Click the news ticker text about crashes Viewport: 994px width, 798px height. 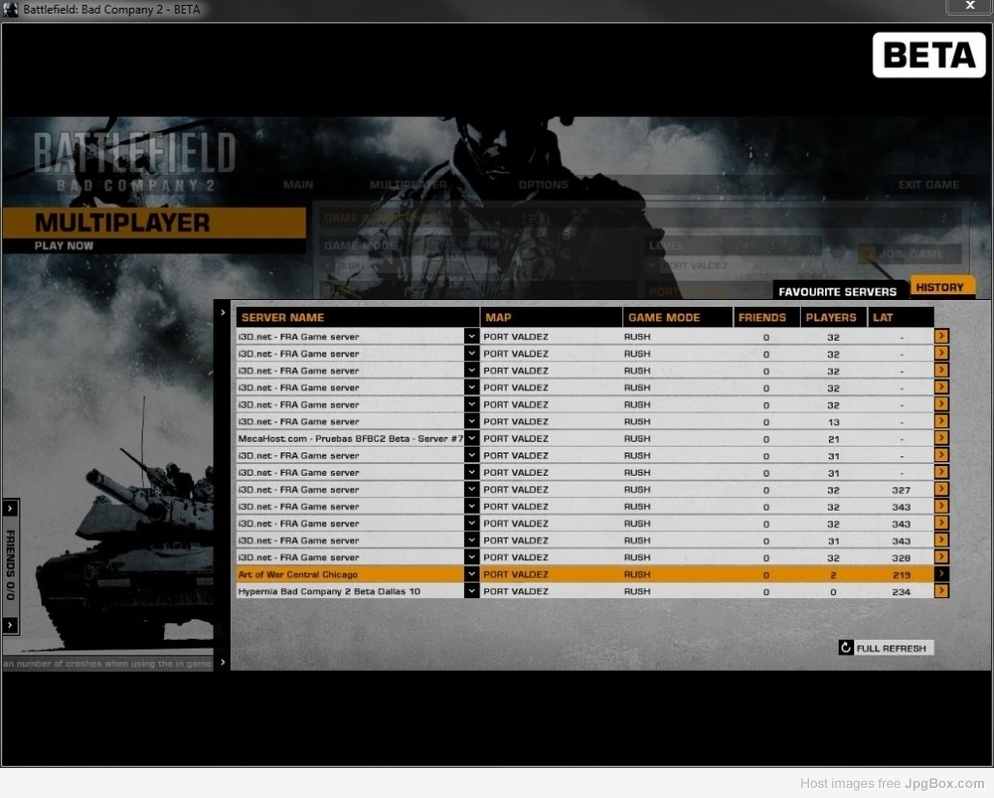(108, 663)
